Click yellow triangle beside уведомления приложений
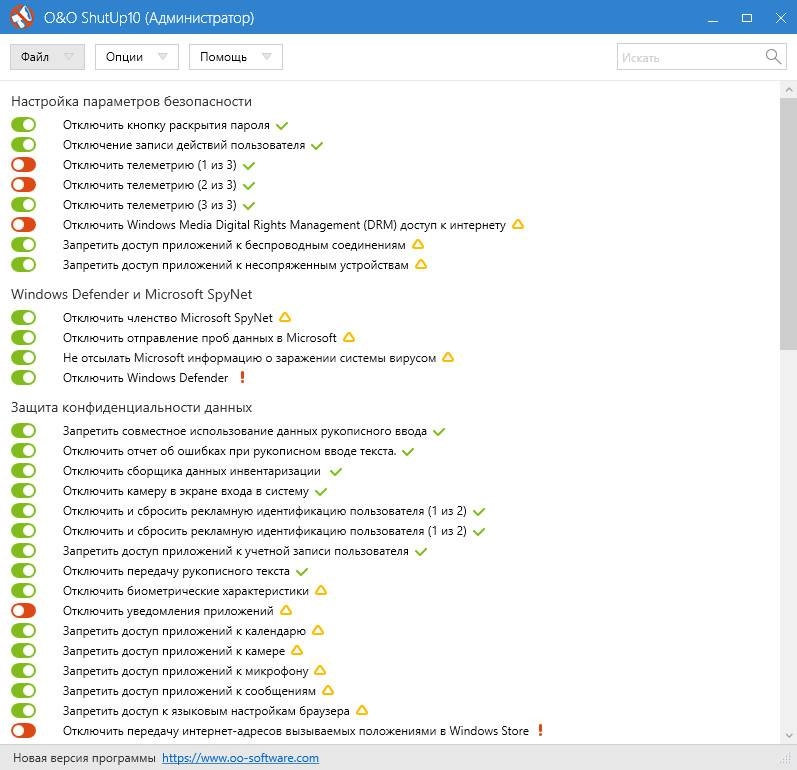 (x=286, y=610)
